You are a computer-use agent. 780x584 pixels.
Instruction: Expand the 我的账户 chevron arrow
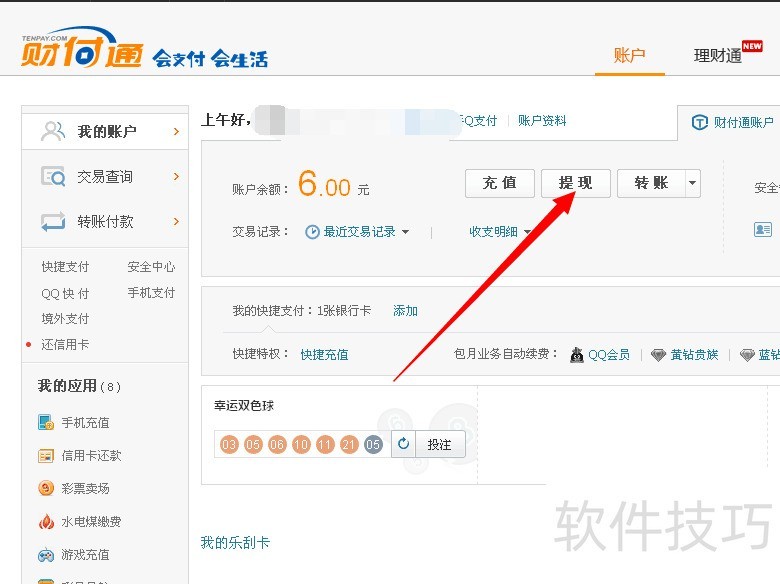pyautogui.click(x=176, y=131)
